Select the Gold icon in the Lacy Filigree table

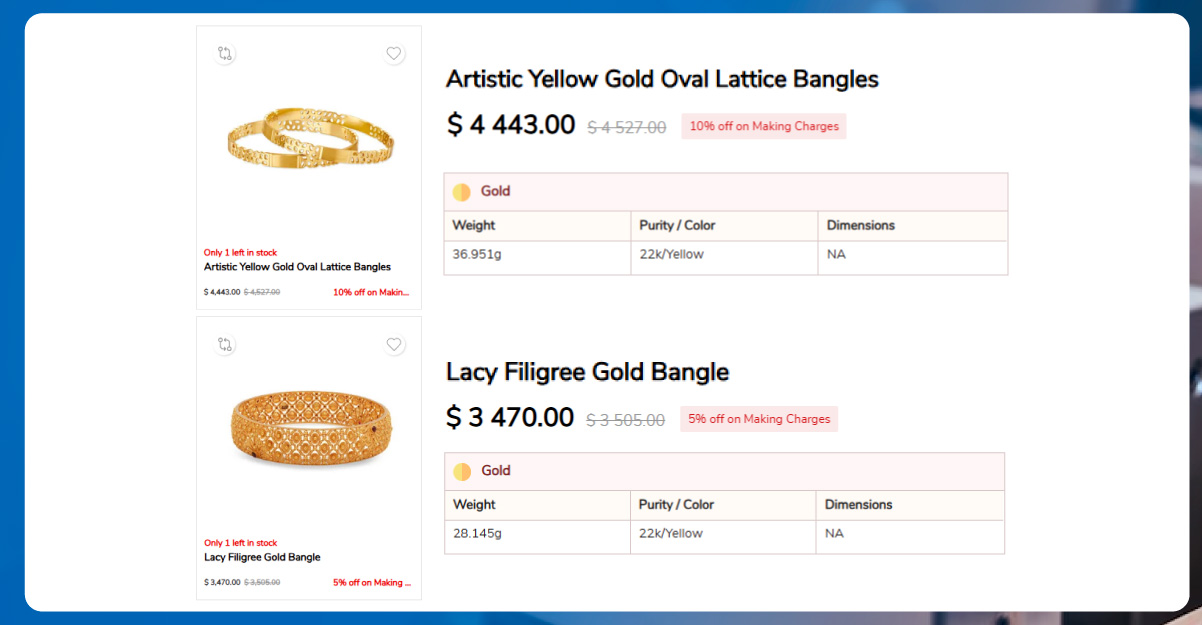[x=462, y=471]
